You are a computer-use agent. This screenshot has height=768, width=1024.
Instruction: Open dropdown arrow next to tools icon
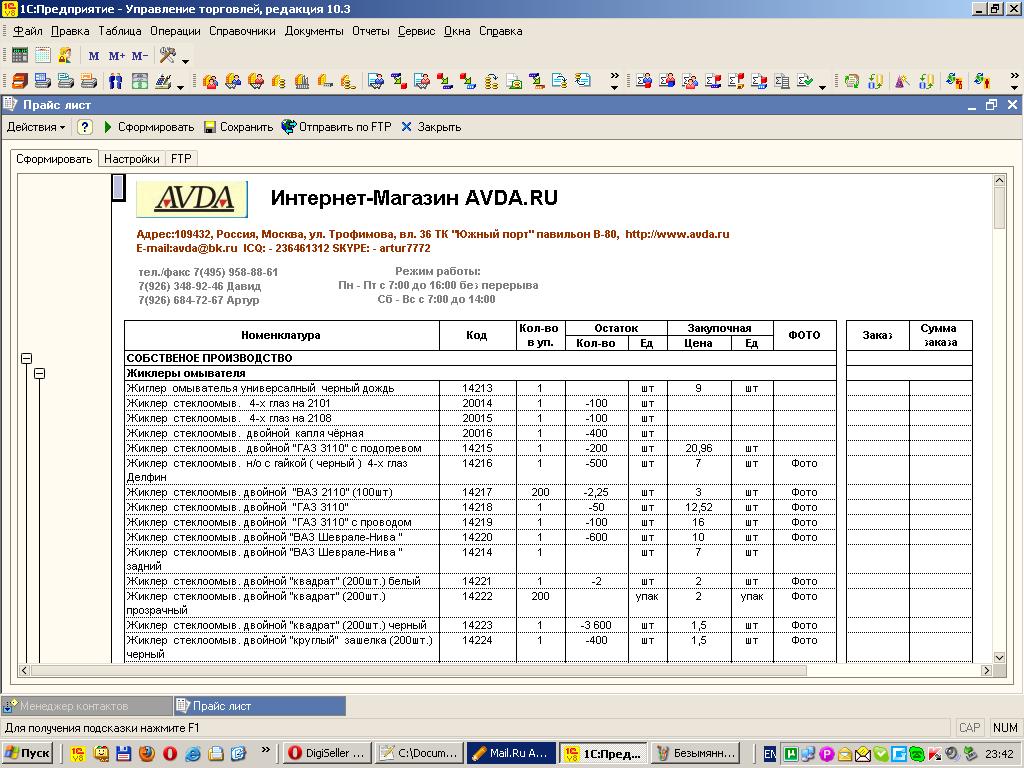185,61
